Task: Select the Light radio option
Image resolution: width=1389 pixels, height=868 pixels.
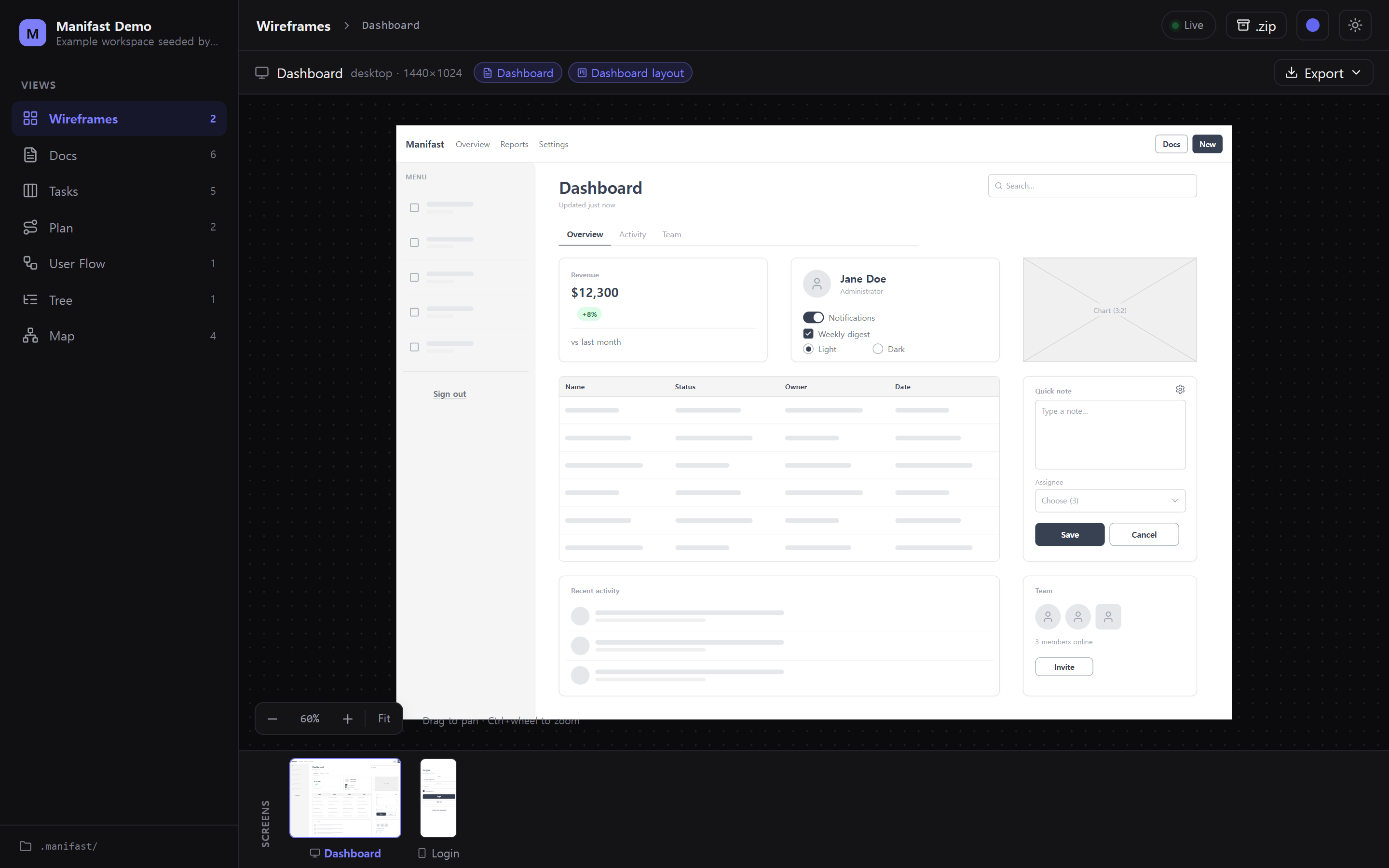Action: click(808, 349)
